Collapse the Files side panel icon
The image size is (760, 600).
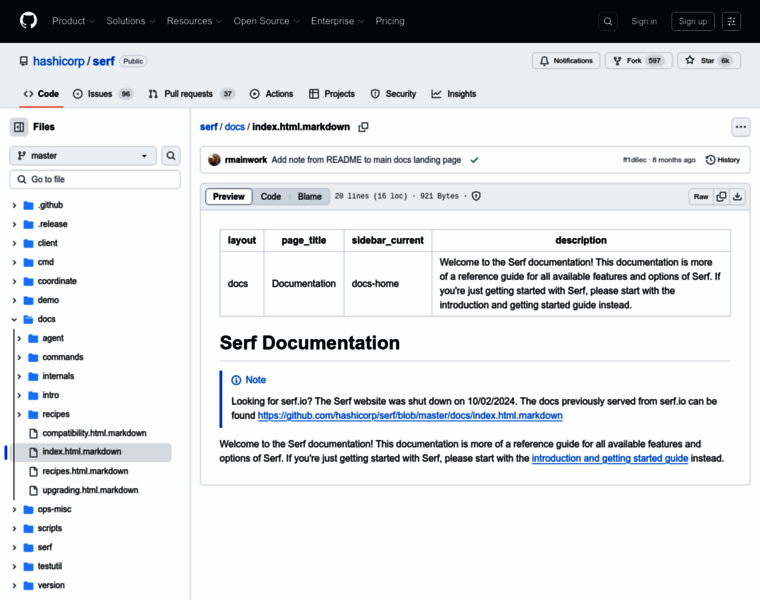[19, 127]
